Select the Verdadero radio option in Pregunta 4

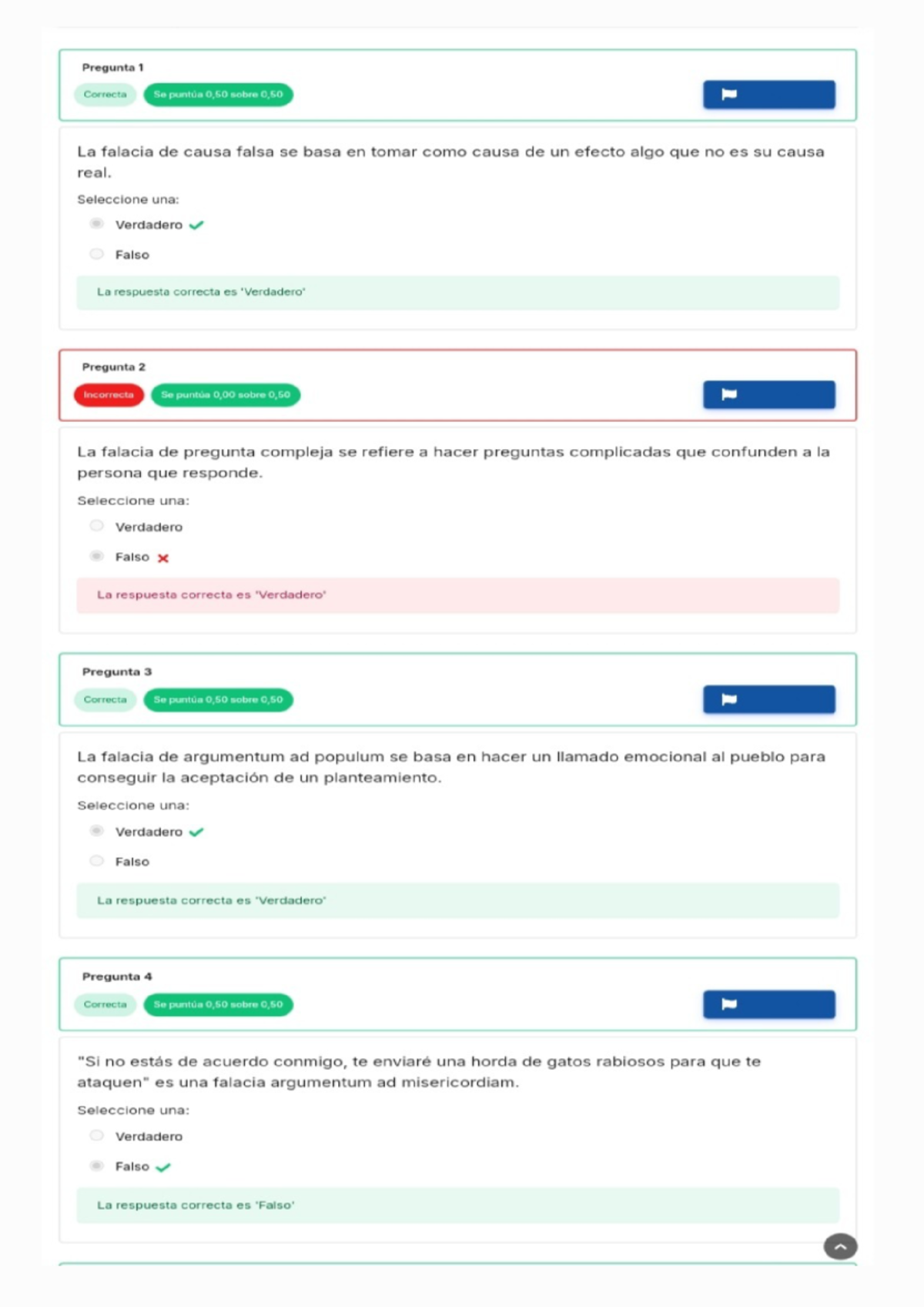pyautogui.click(x=96, y=1135)
